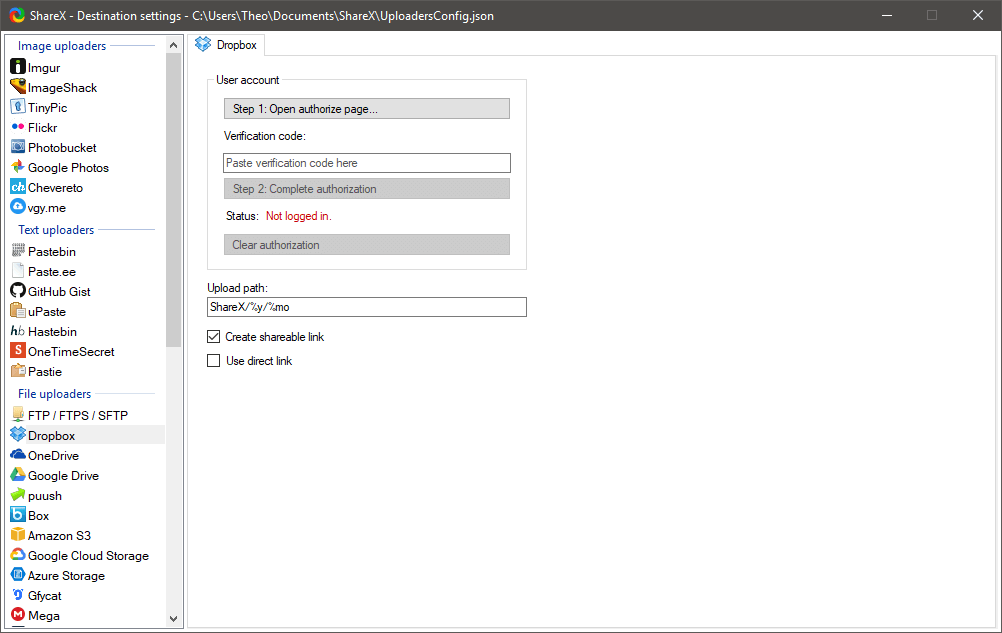Uncheck Create shareable link checkbox
Viewport: 1002px width, 633px height.
(213, 337)
